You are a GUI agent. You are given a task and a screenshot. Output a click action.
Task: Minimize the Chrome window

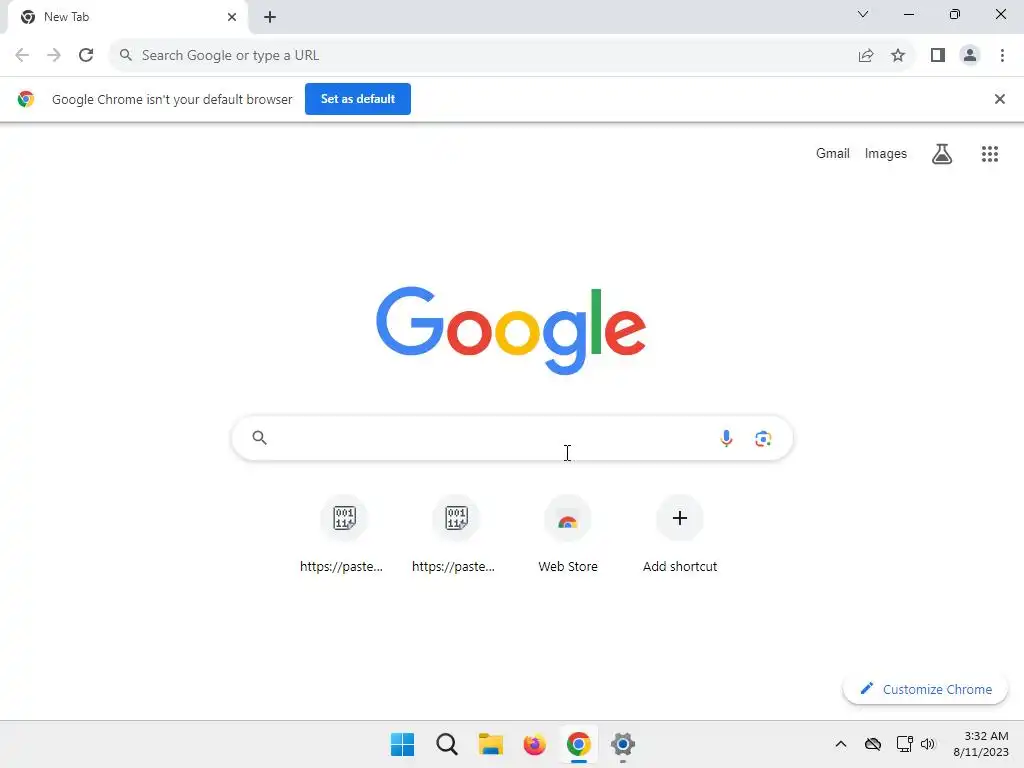coord(908,14)
